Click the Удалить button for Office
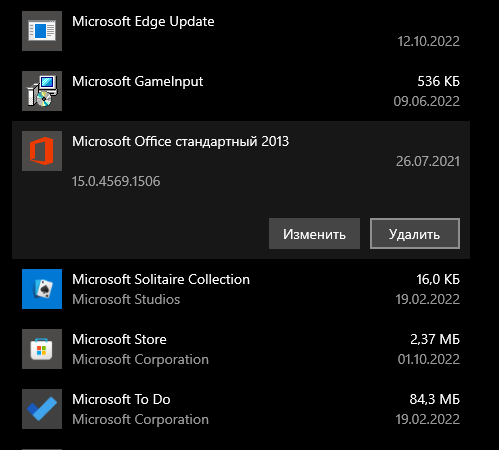The width and height of the screenshot is (499, 450). [x=415, y=234]
